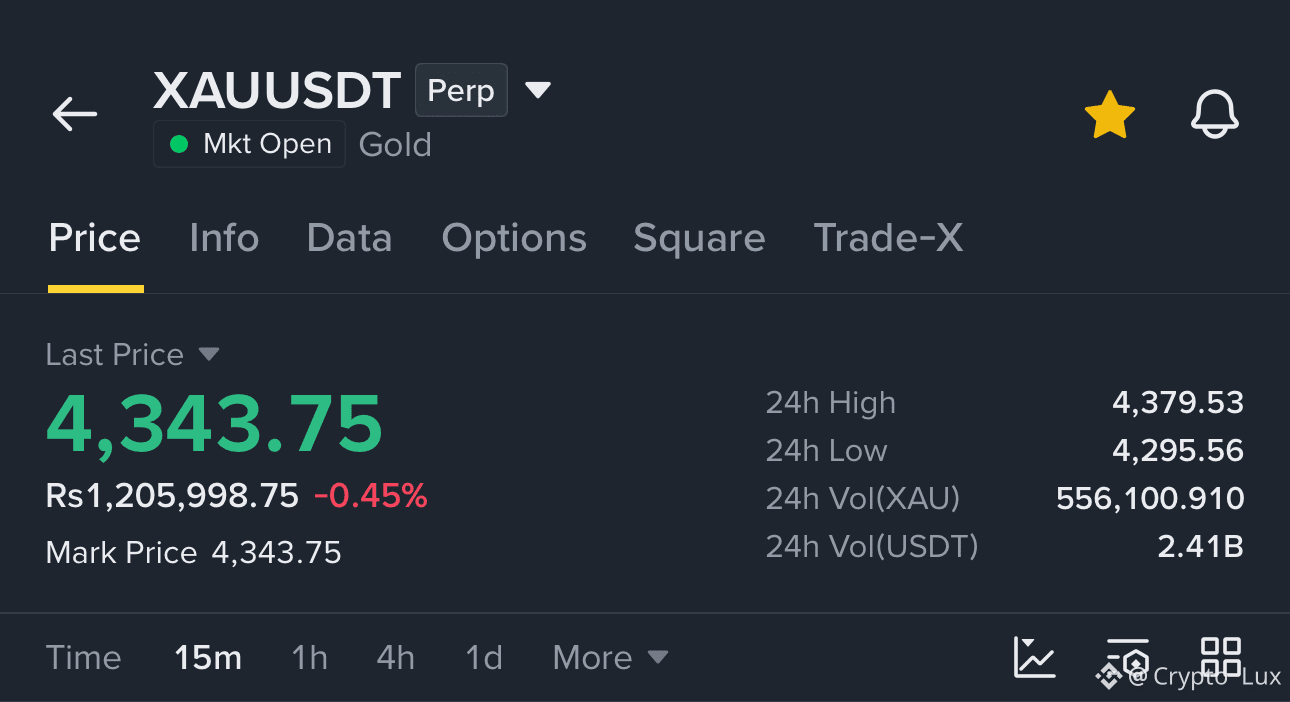1290x702 pixels.
Task: Open the price alert bell
Action: click(1215, 114)
